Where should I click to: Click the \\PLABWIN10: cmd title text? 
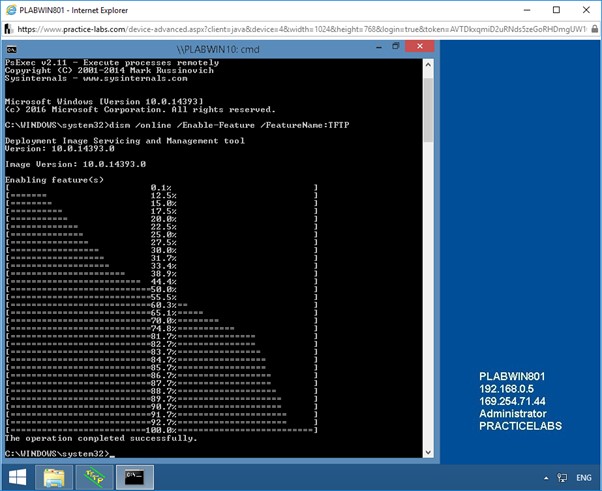tap(218, 50)
